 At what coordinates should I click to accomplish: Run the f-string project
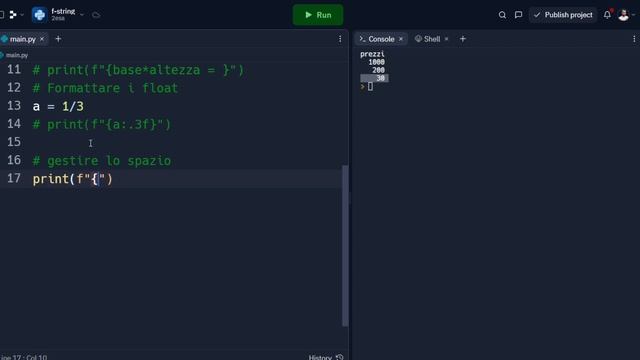[x=318, y=15]
